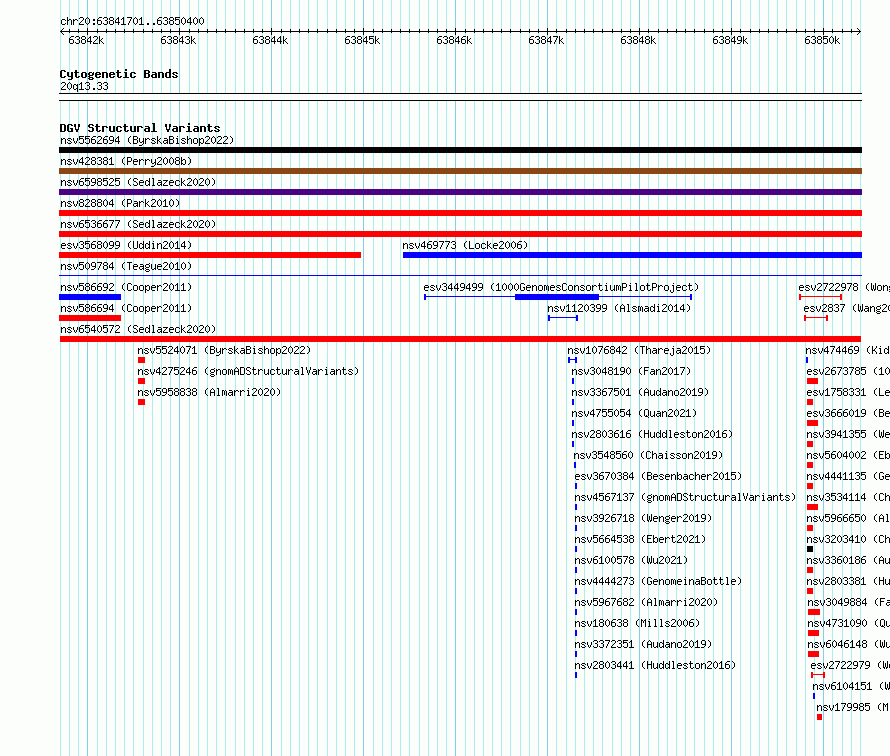Open nsv5967682 (Almarri2020) label
The height and width of the screenshot is (756, 890).
point(646,602)
